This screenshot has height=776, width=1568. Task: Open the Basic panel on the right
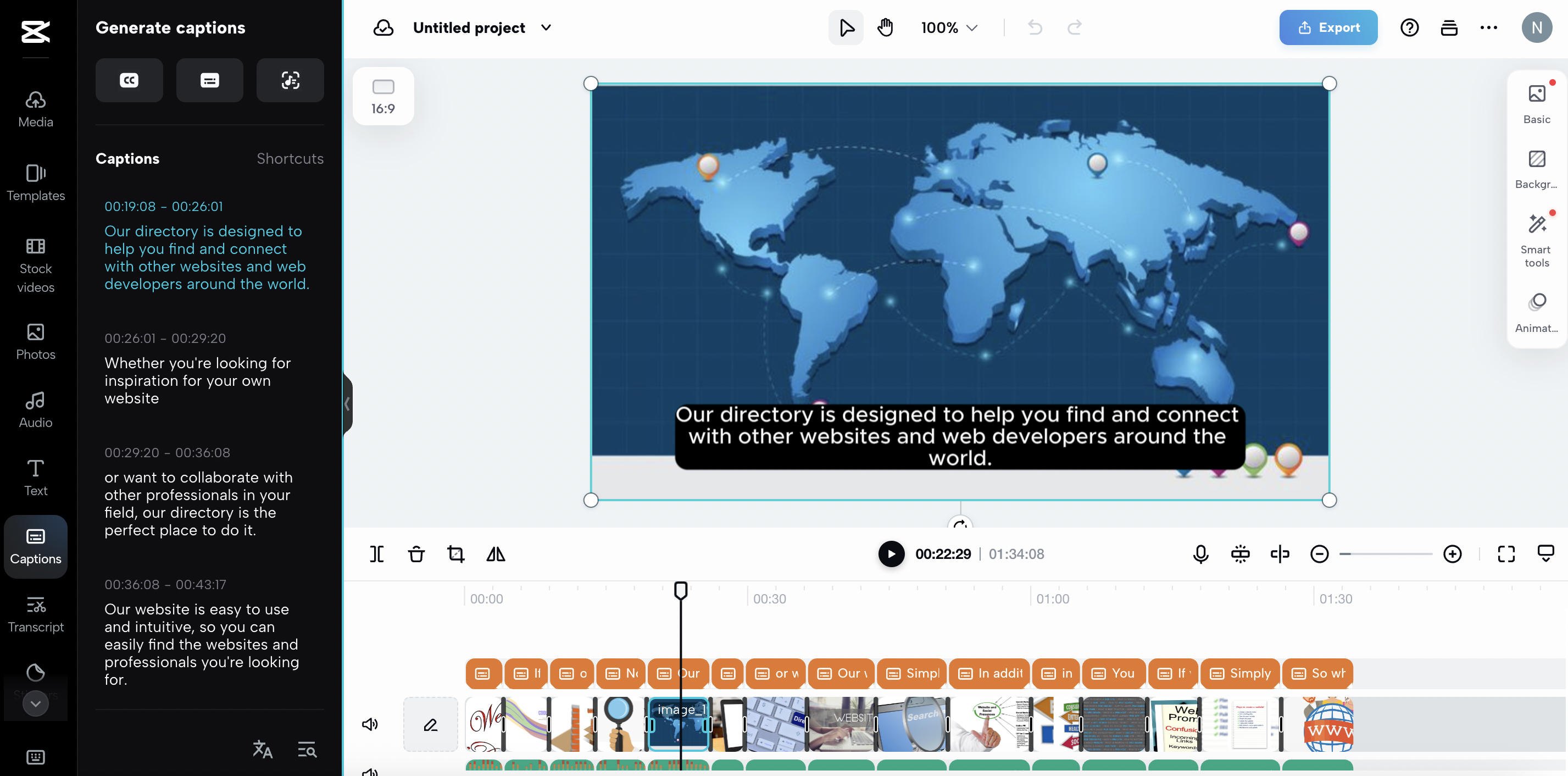(1536, 102)
